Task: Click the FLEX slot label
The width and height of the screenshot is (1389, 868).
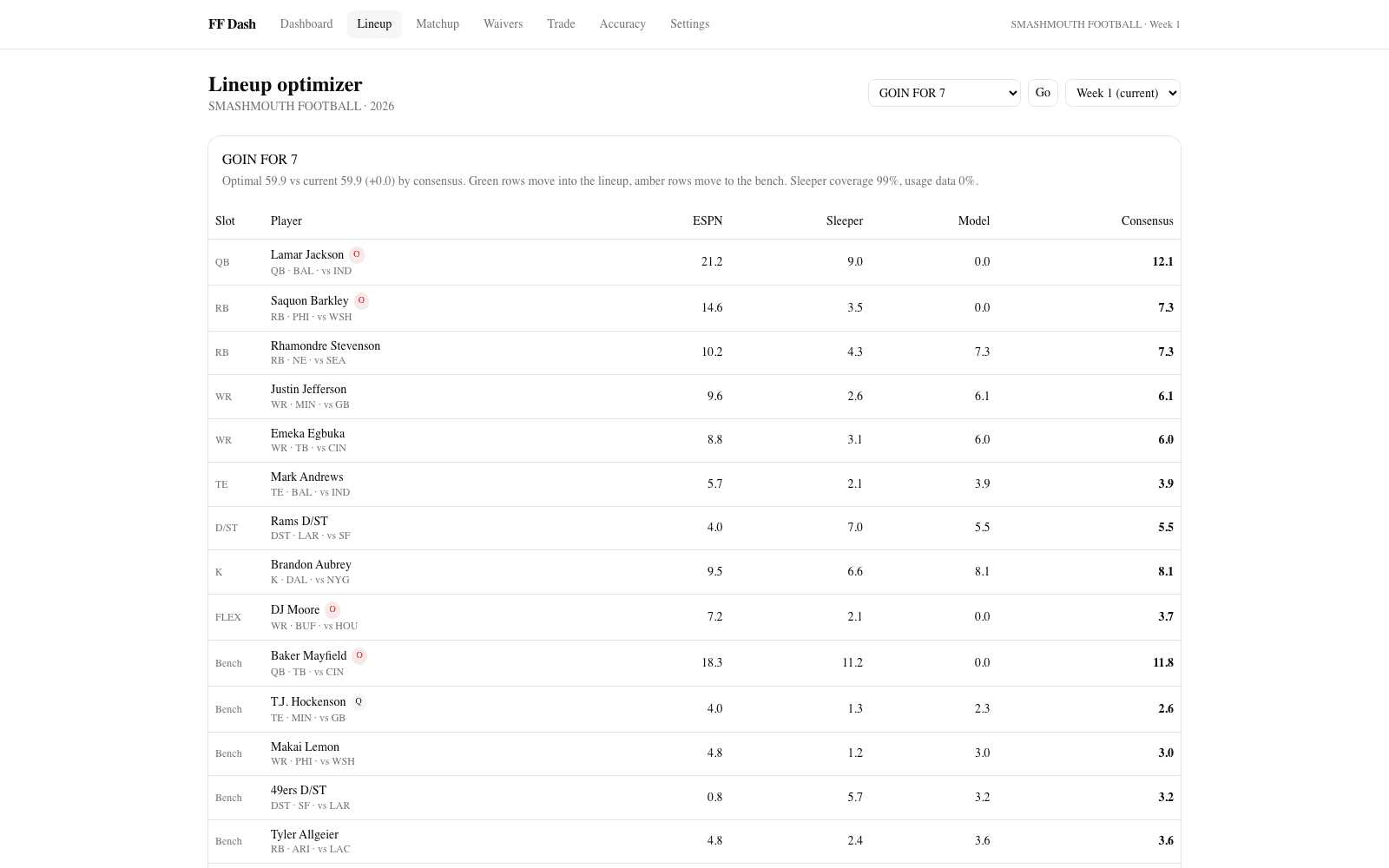Action: 228,617
